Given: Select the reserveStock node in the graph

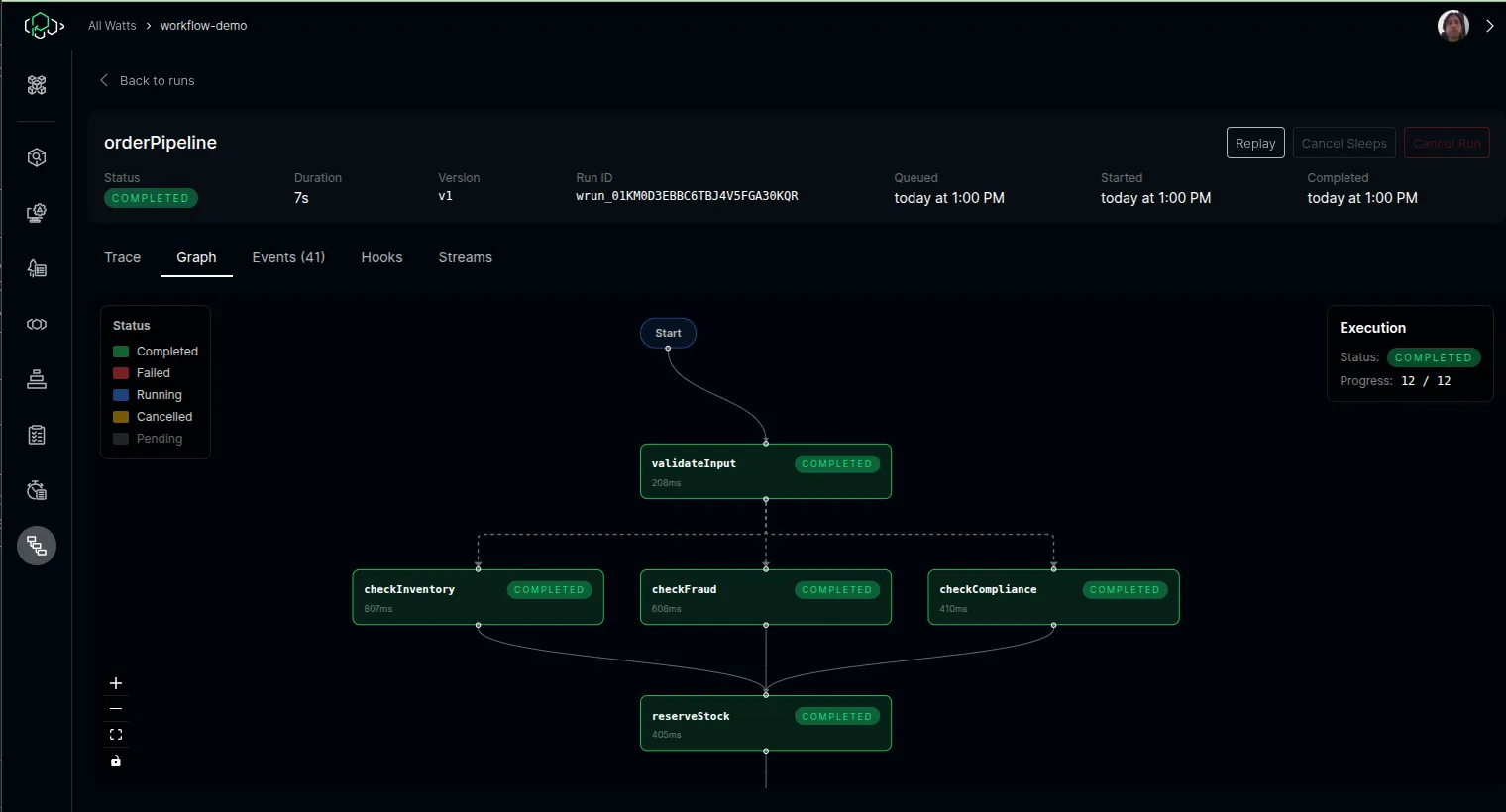Looking at the screenshot, I should (765, 723).
